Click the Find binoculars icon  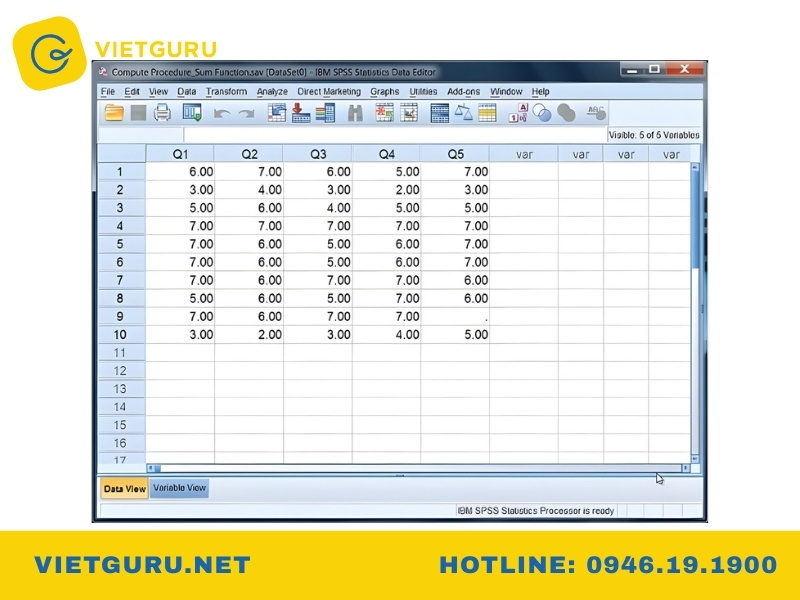[355, 113]
